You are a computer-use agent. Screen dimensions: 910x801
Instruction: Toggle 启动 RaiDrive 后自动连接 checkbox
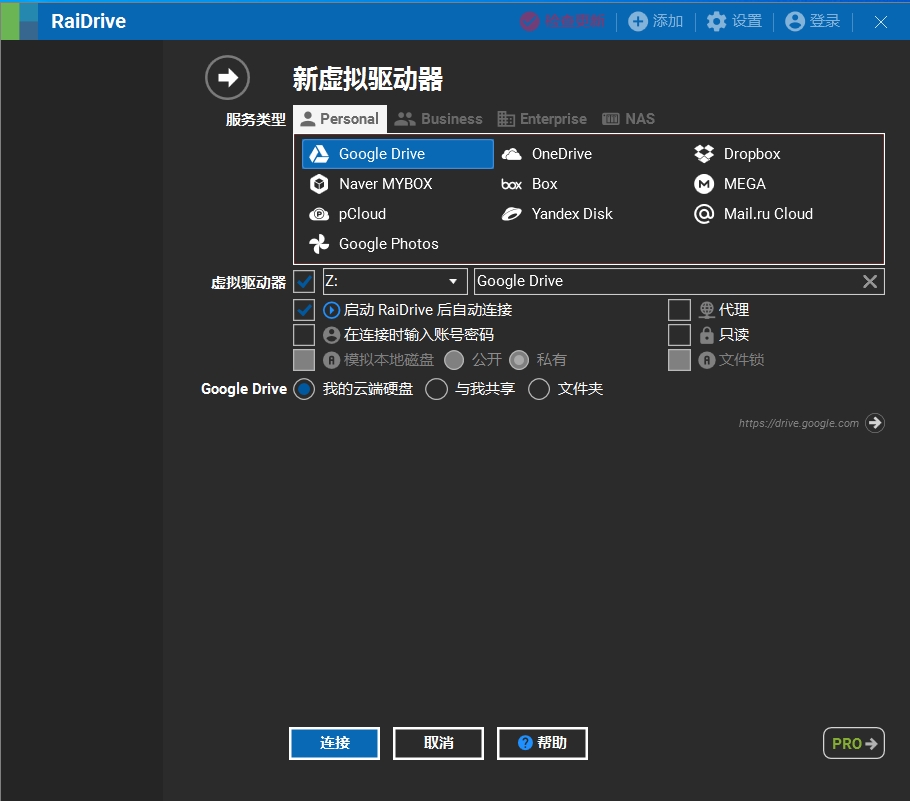click(304, 311)
